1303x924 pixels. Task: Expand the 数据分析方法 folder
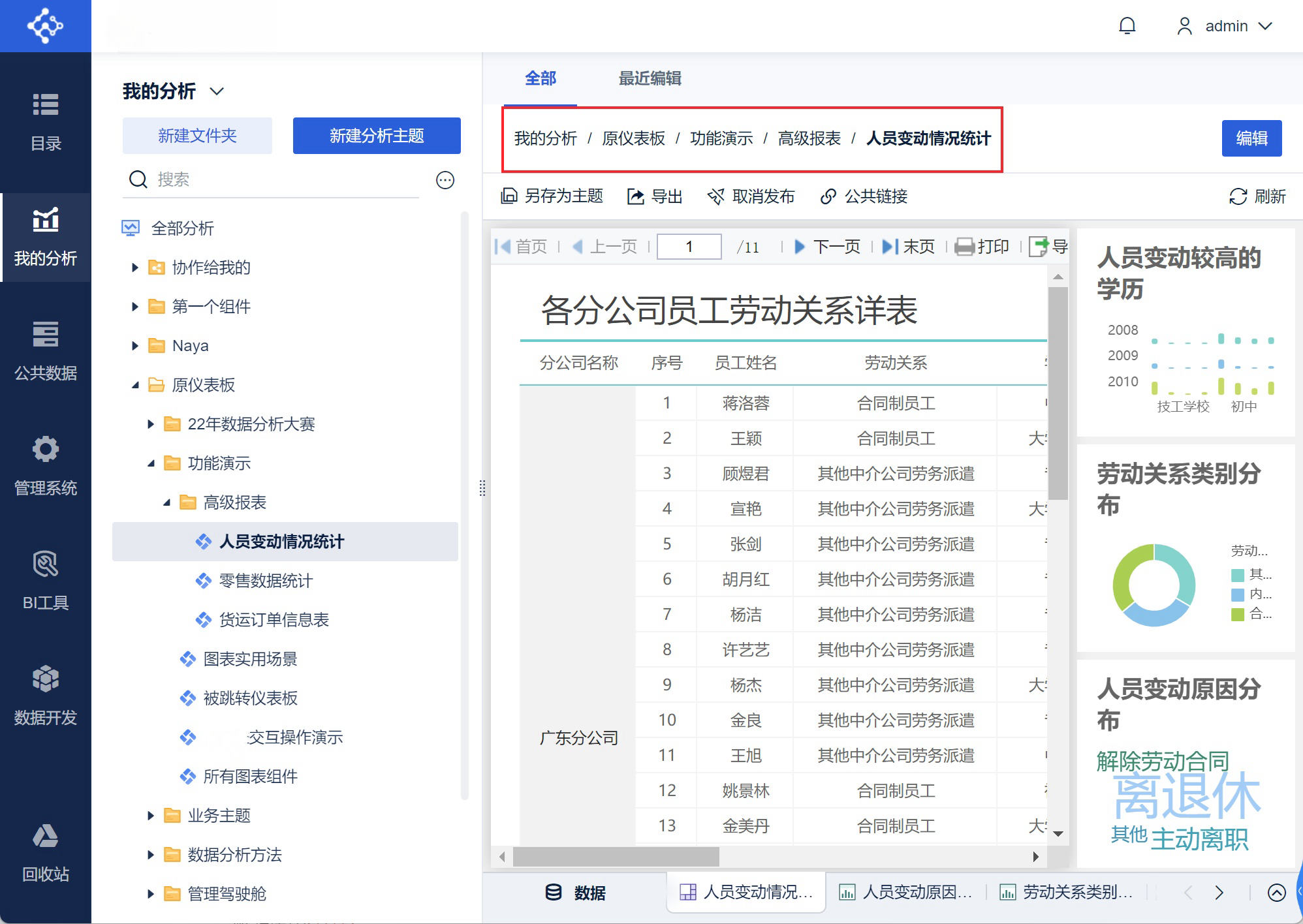tap(151, 855)
